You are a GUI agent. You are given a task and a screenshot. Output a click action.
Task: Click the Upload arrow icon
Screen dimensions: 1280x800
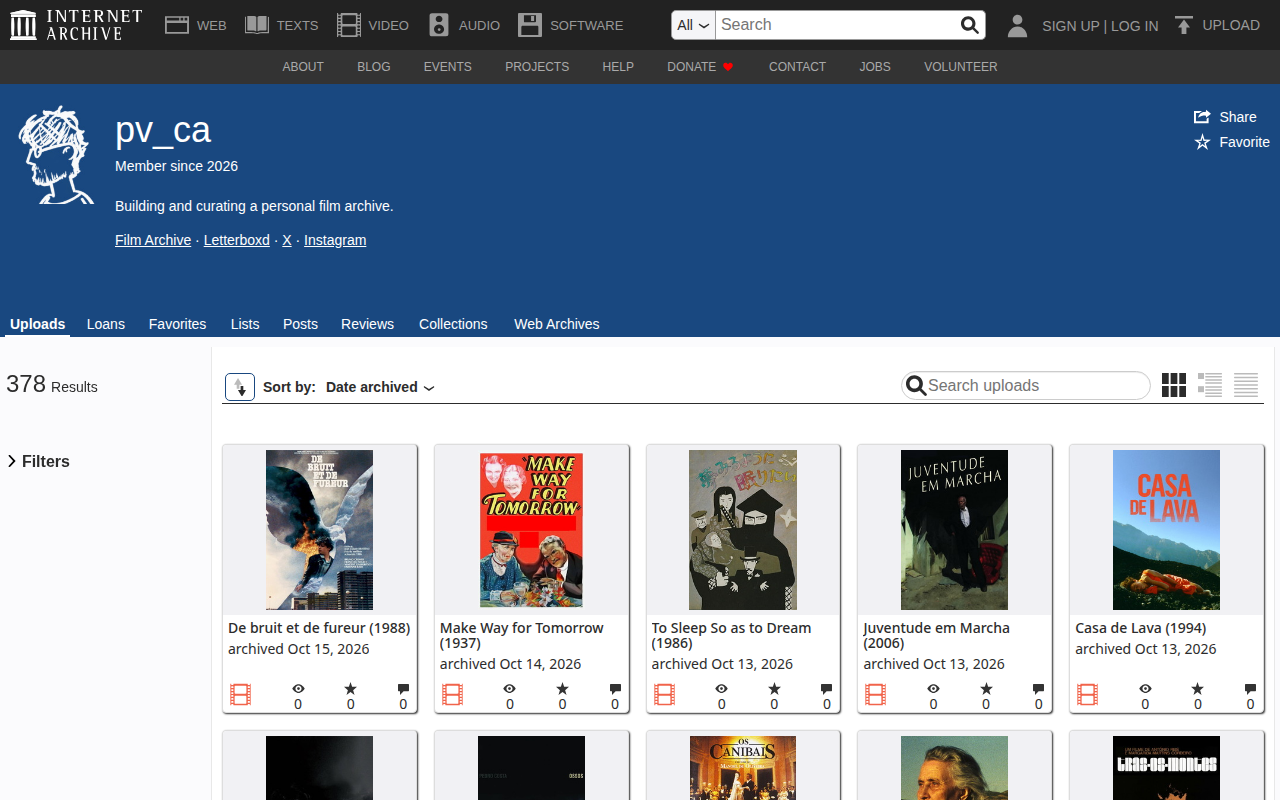coord(1184,26)
